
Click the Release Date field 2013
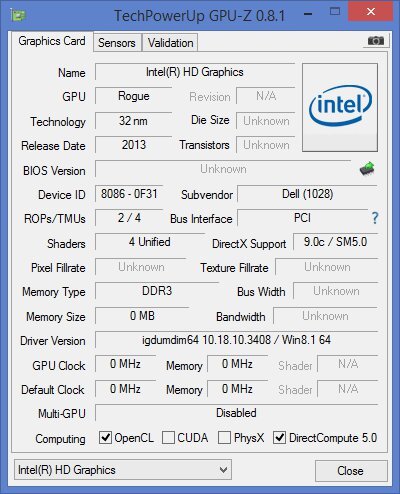coord(133,145)
